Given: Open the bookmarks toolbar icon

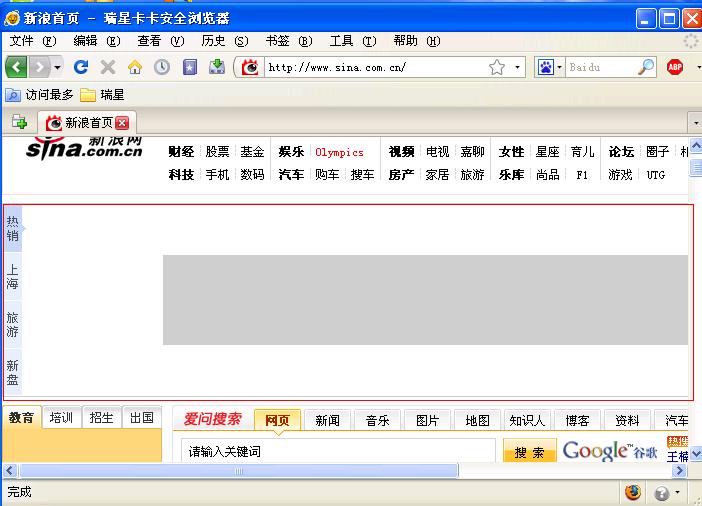Looking at the screenshot, I should coord(190,67).
